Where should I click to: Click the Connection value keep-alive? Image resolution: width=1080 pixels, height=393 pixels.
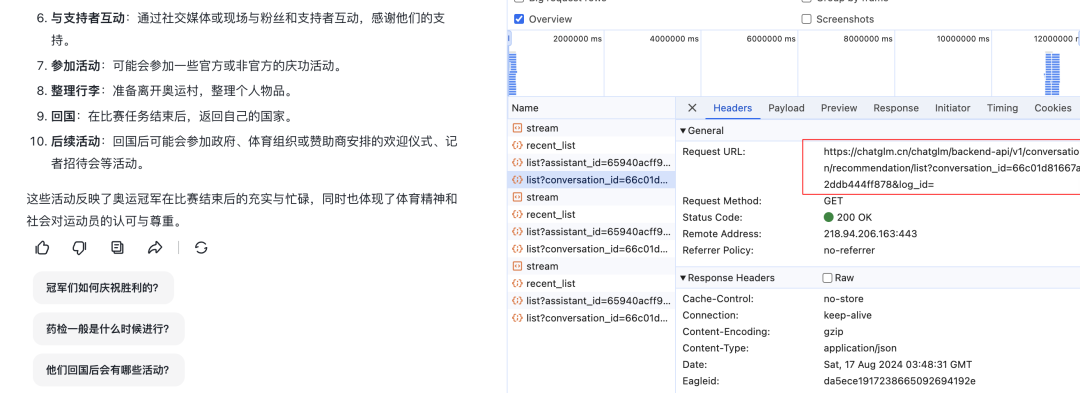tap(847, 315)
